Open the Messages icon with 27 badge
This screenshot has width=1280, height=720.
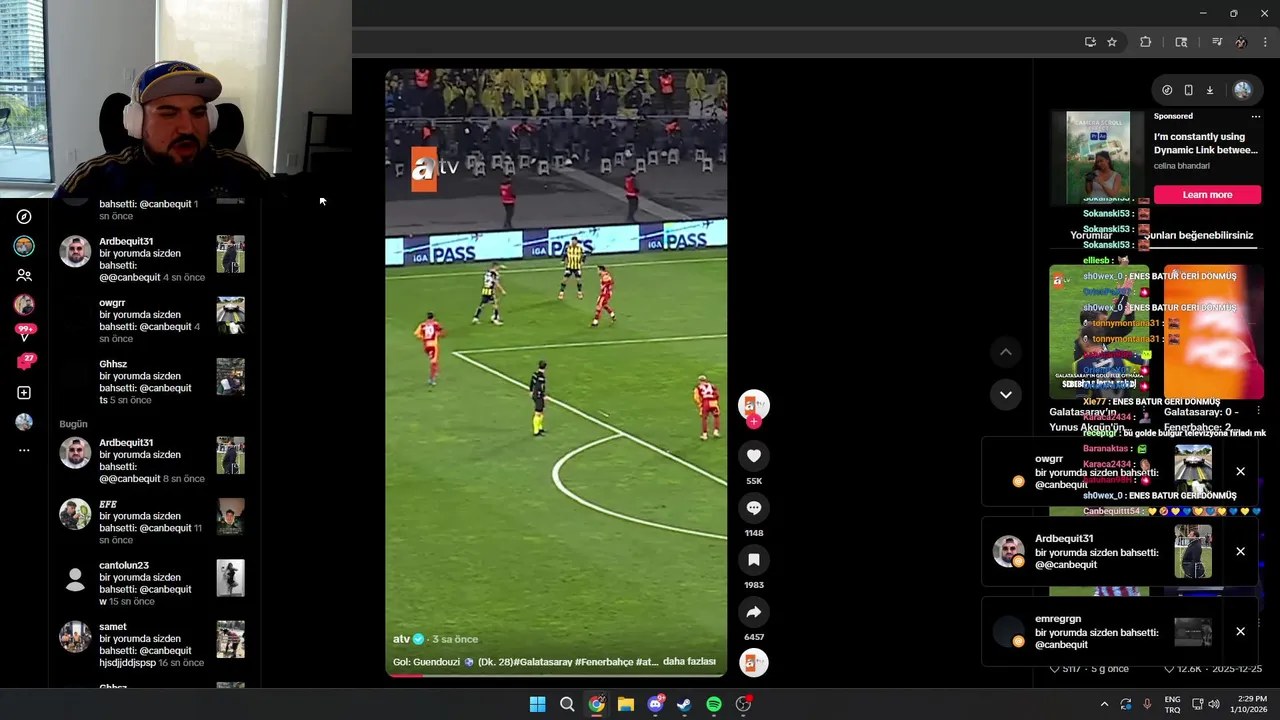click(24, 362)
